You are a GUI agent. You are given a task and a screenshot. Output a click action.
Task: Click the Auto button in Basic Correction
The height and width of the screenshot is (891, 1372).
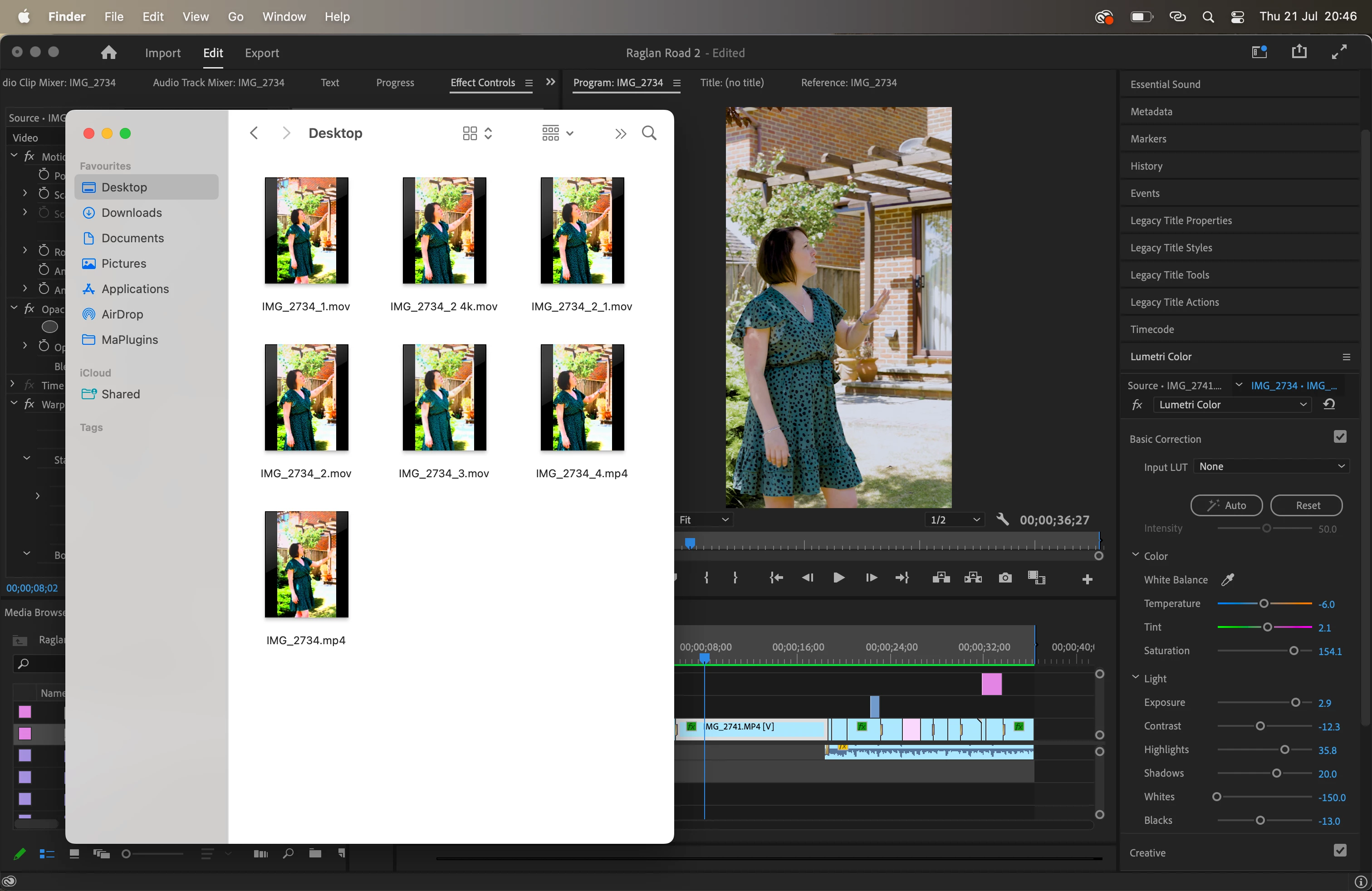[1226, 505]
